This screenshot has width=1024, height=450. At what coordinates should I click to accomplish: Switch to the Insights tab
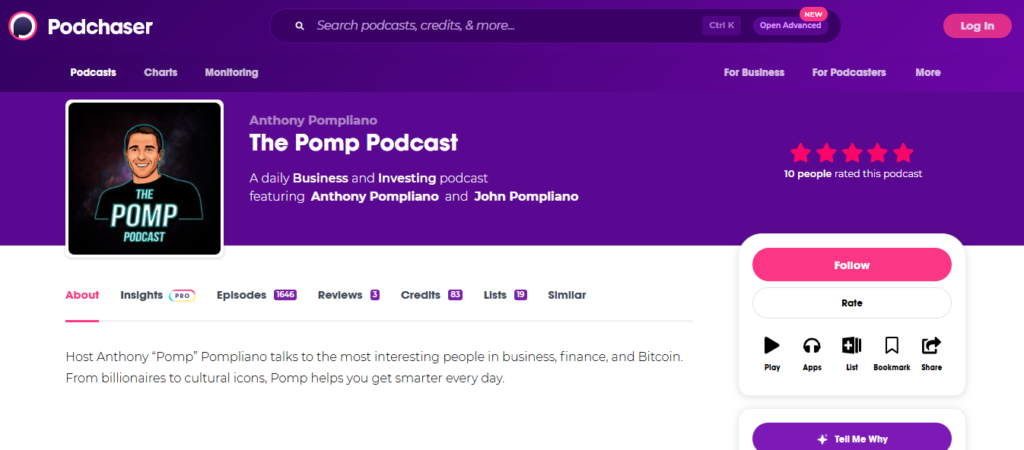(x=142, y=295)
